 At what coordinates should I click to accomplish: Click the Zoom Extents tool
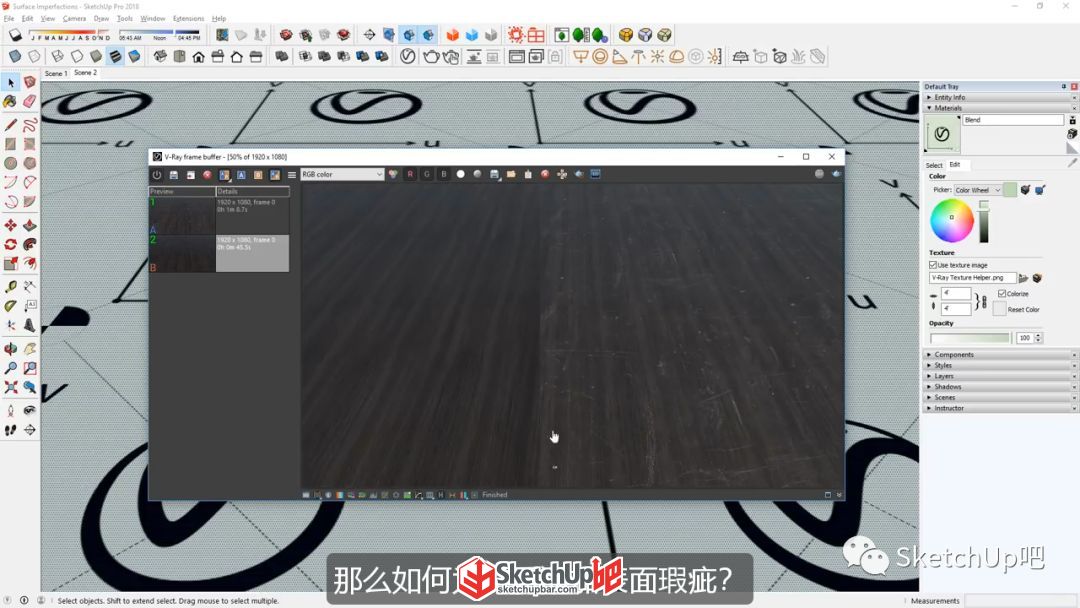10,388
